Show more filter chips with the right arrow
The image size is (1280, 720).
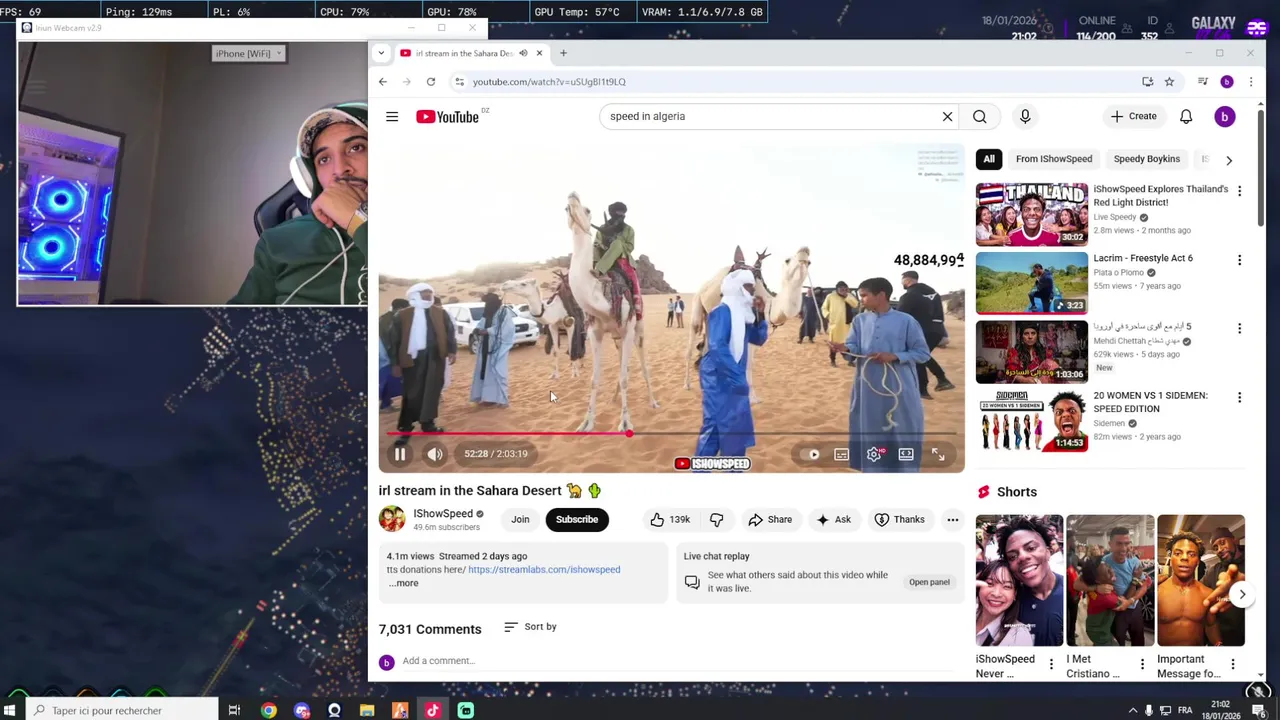pyautogui.click(x=1229, y=160)
